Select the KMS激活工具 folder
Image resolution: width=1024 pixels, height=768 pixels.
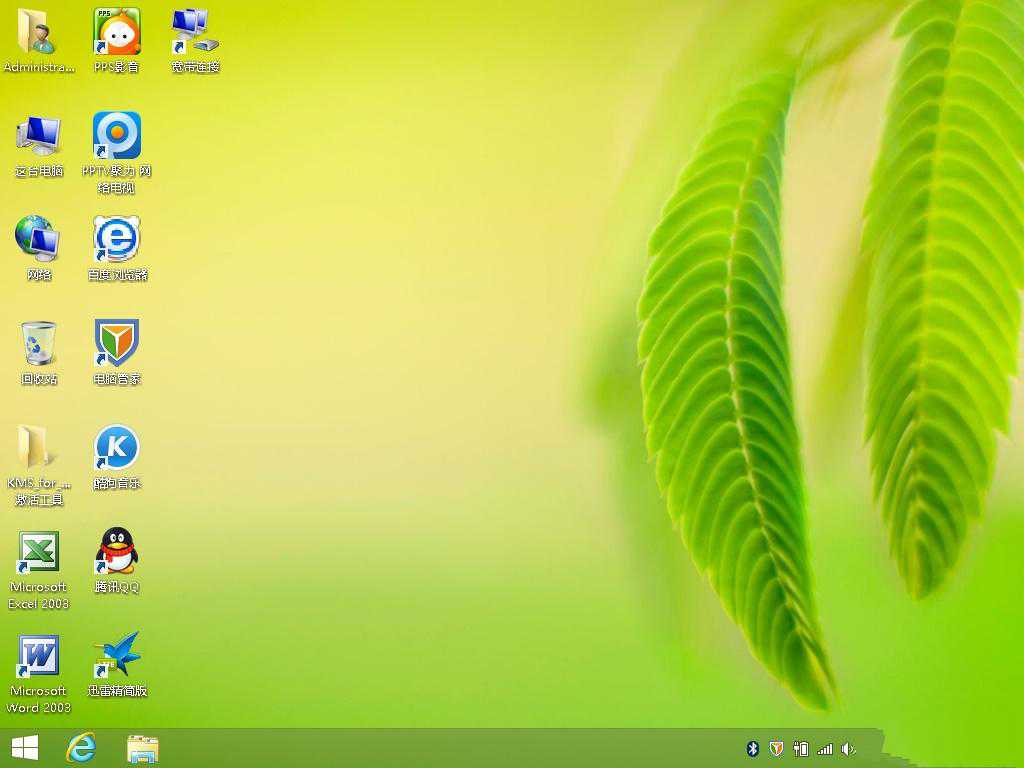click(x=38, y=449)
